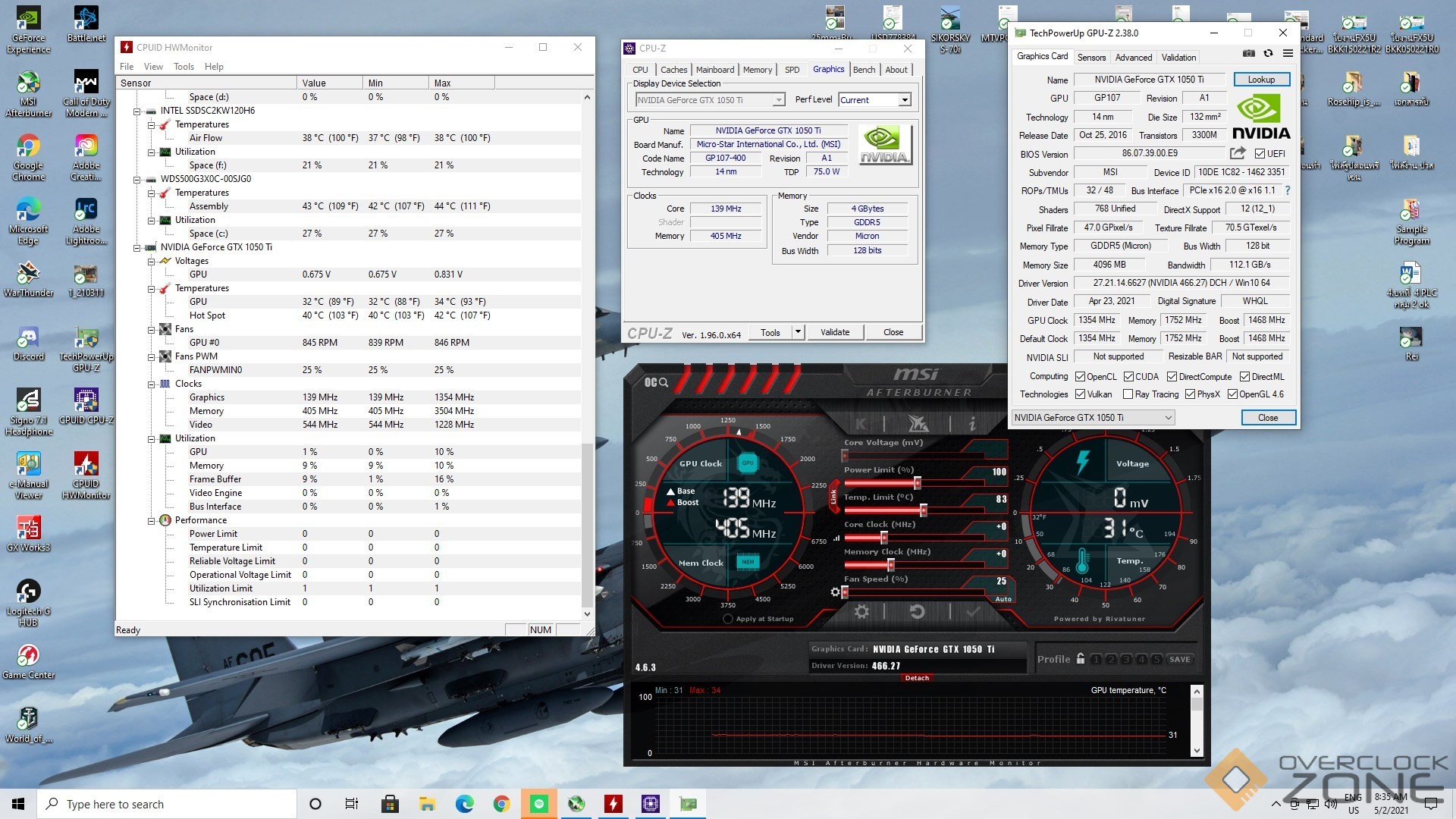This screenshot has width=1456, height=819.
Task: Collapse NVIDIA GeForce GTX 1050 Ti tree node
Action: (137, 248)
